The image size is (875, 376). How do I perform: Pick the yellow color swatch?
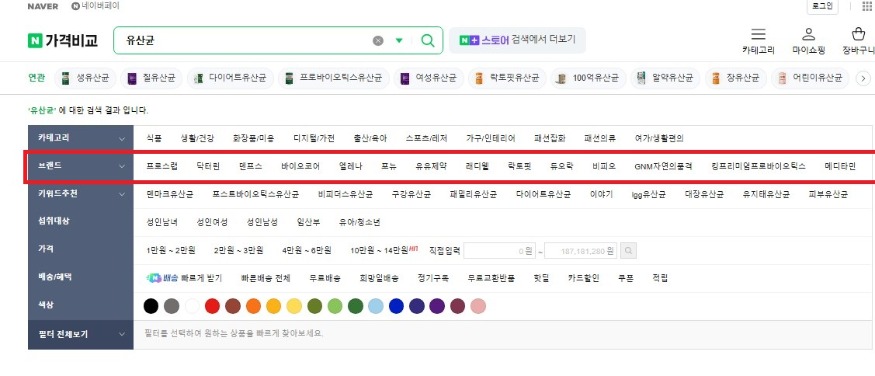(294, 306)
